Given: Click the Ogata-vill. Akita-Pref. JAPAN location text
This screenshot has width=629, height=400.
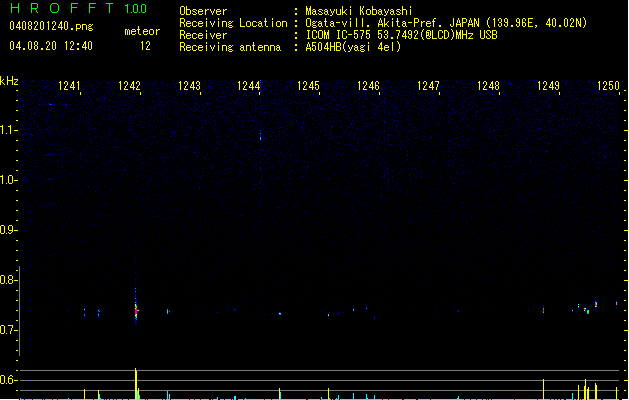Looking at the screenshot, I should 446,23.
